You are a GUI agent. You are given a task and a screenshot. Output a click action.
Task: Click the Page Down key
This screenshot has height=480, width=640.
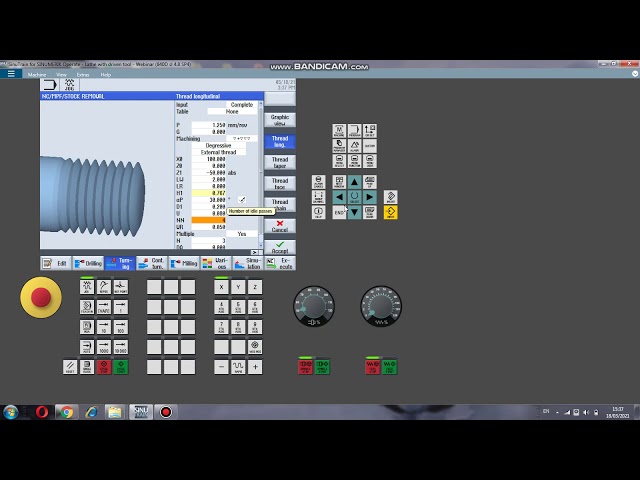click(x=370, y=212)
